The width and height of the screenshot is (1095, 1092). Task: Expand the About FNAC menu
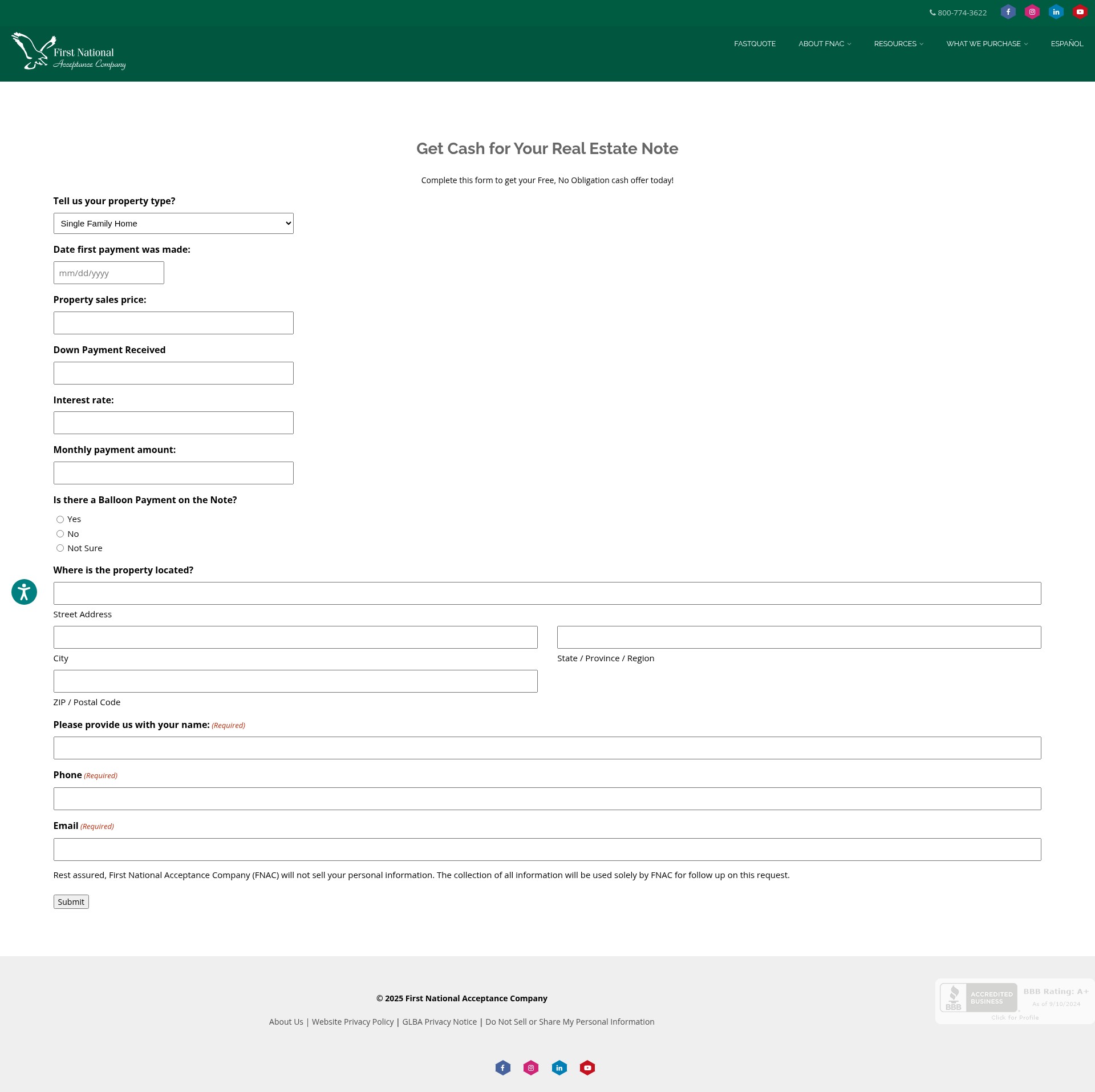click(x=825, y=44)
